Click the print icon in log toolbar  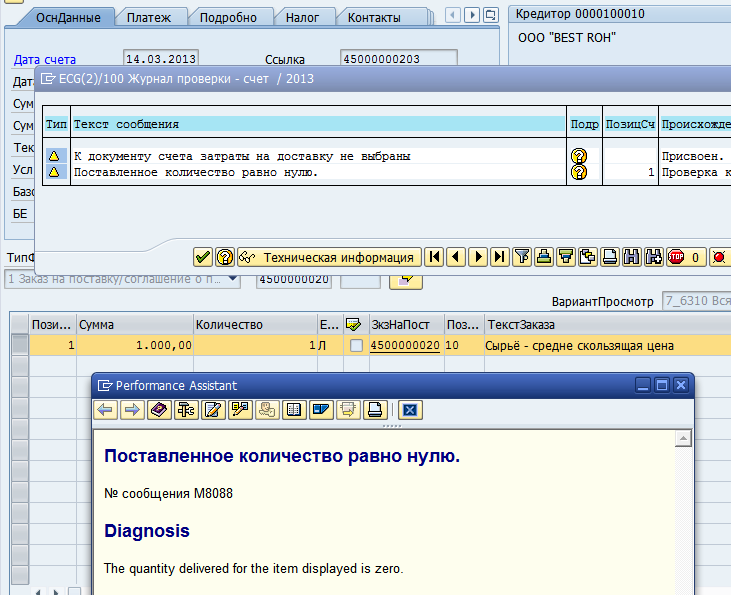(x=610, y=257)
